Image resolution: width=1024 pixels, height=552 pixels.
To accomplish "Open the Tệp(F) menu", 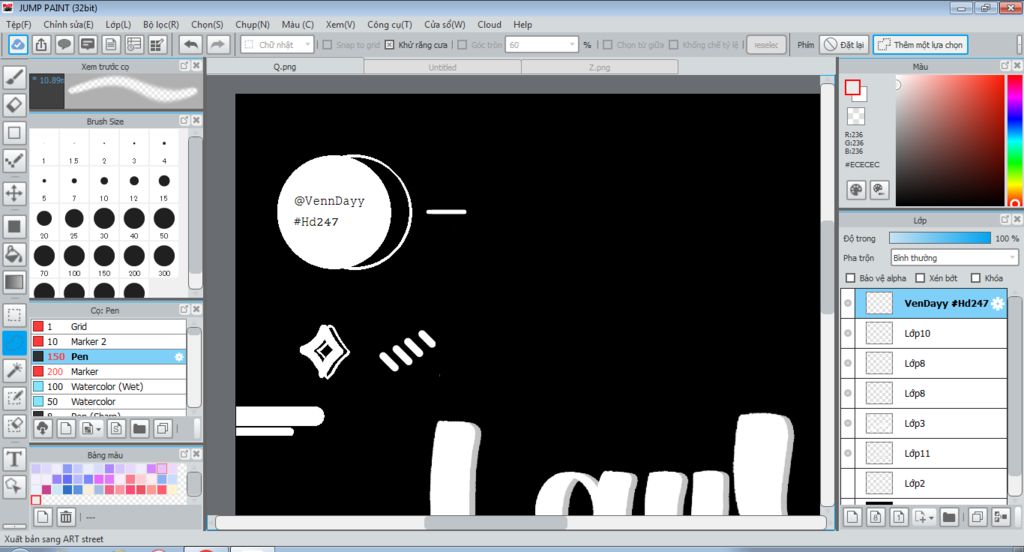I will (18, 24).
